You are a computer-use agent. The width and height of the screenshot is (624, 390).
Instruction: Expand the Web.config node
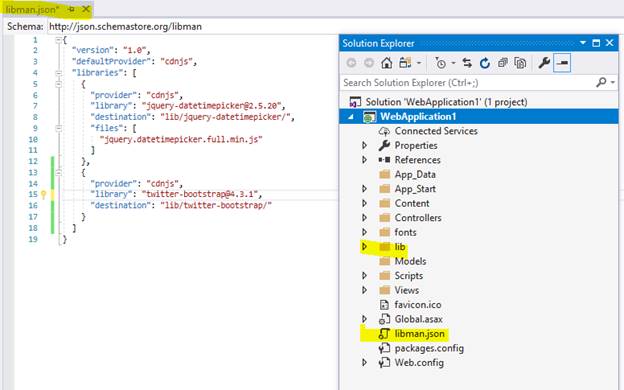click(364, 363)
